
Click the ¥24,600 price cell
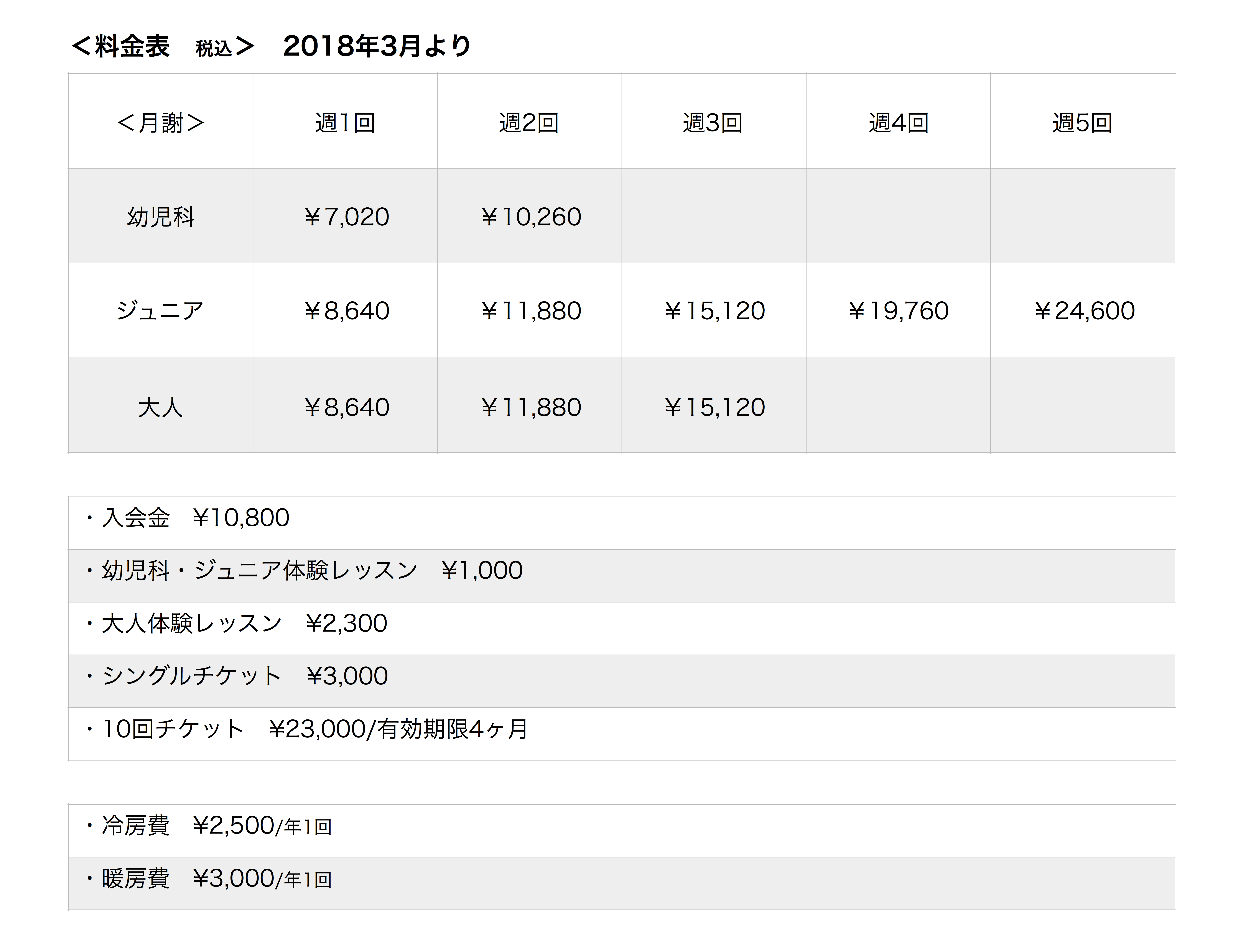coord(1083,310)
